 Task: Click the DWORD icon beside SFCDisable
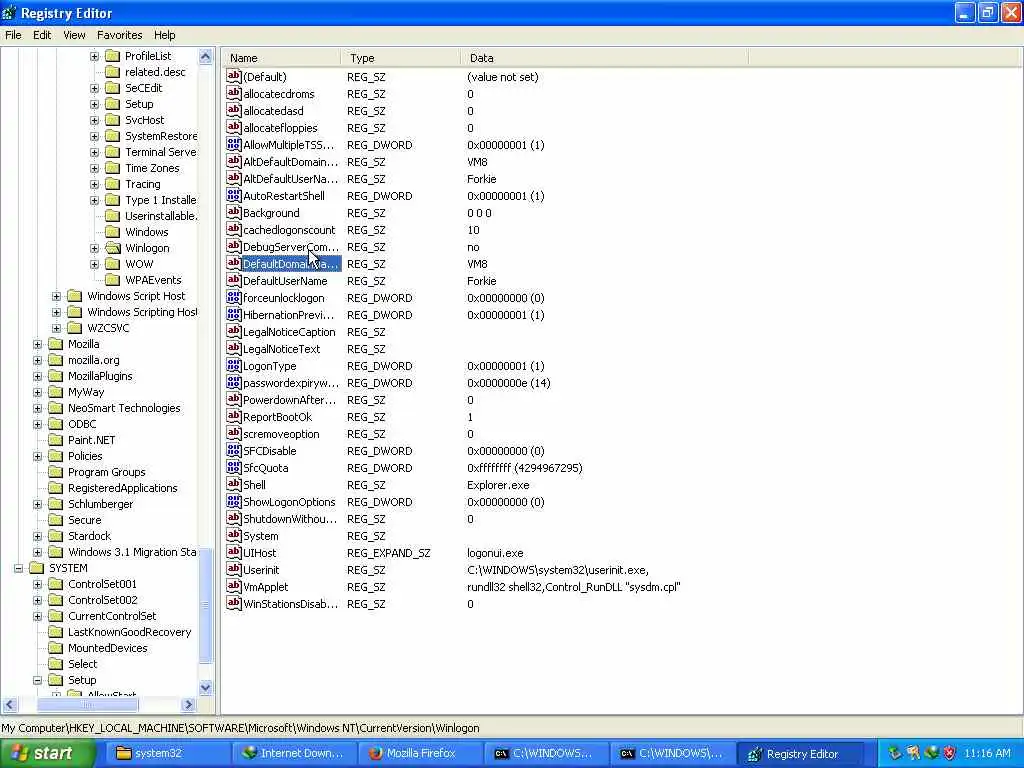click(234, 450)
